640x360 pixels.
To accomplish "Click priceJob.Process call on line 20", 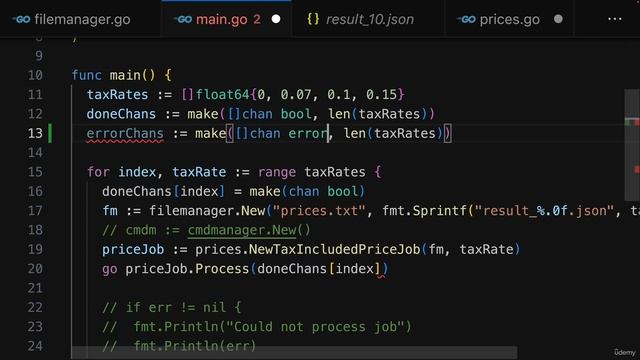I will [187, 269].
